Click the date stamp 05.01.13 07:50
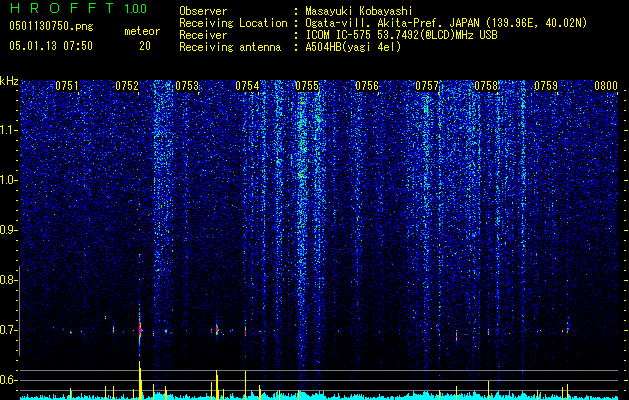The image size is (629, 400). tap(51, 46)
